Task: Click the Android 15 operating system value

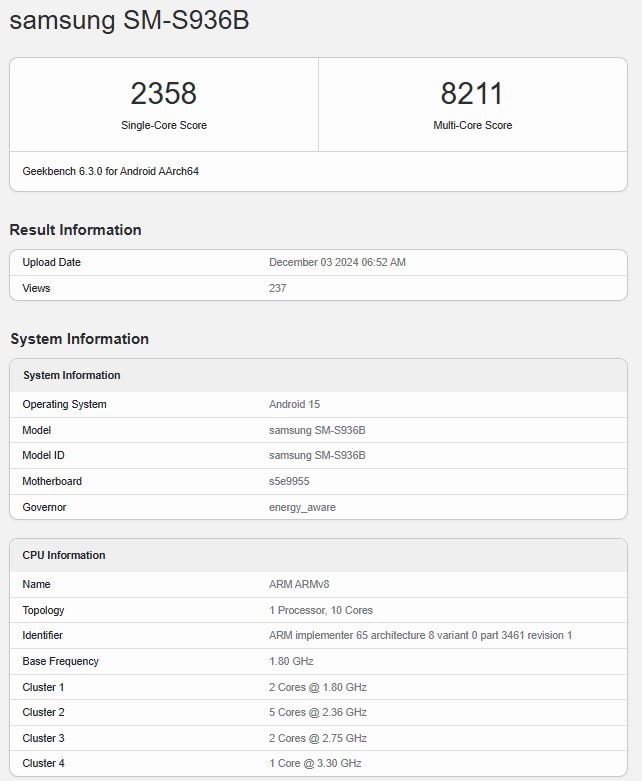Action: [294, 405]
